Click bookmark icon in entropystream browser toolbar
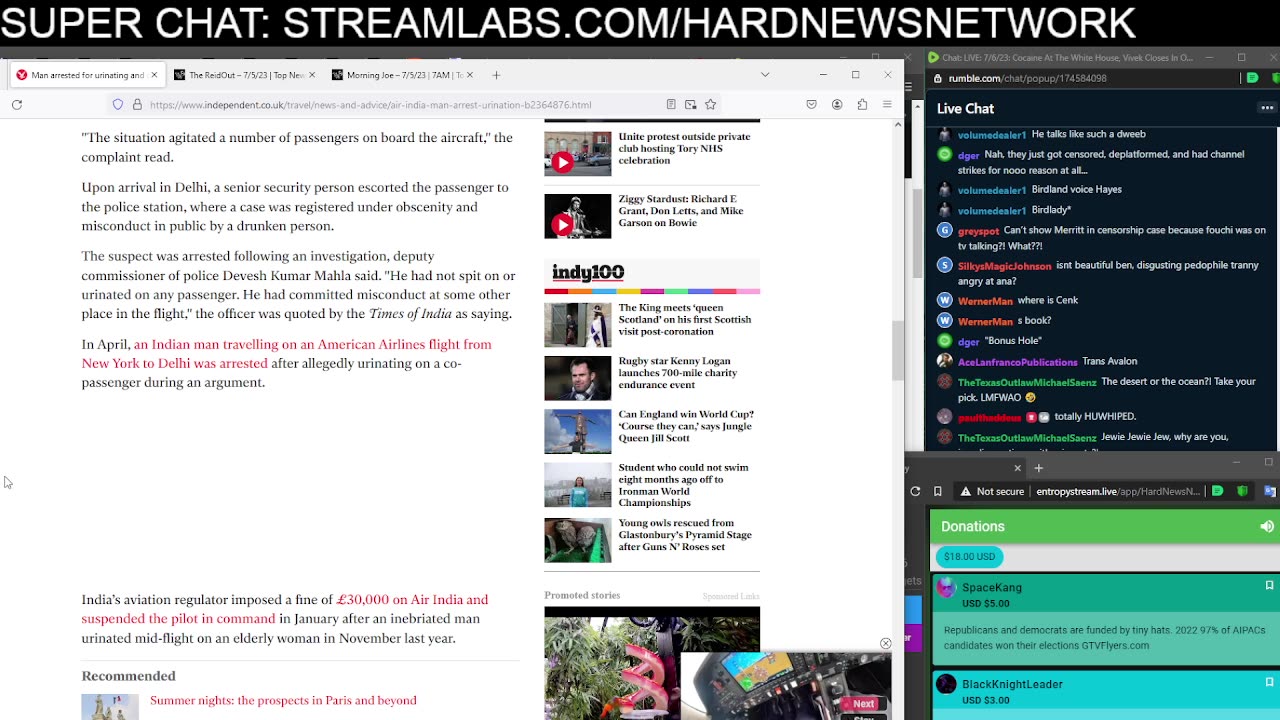 point(937,491)
